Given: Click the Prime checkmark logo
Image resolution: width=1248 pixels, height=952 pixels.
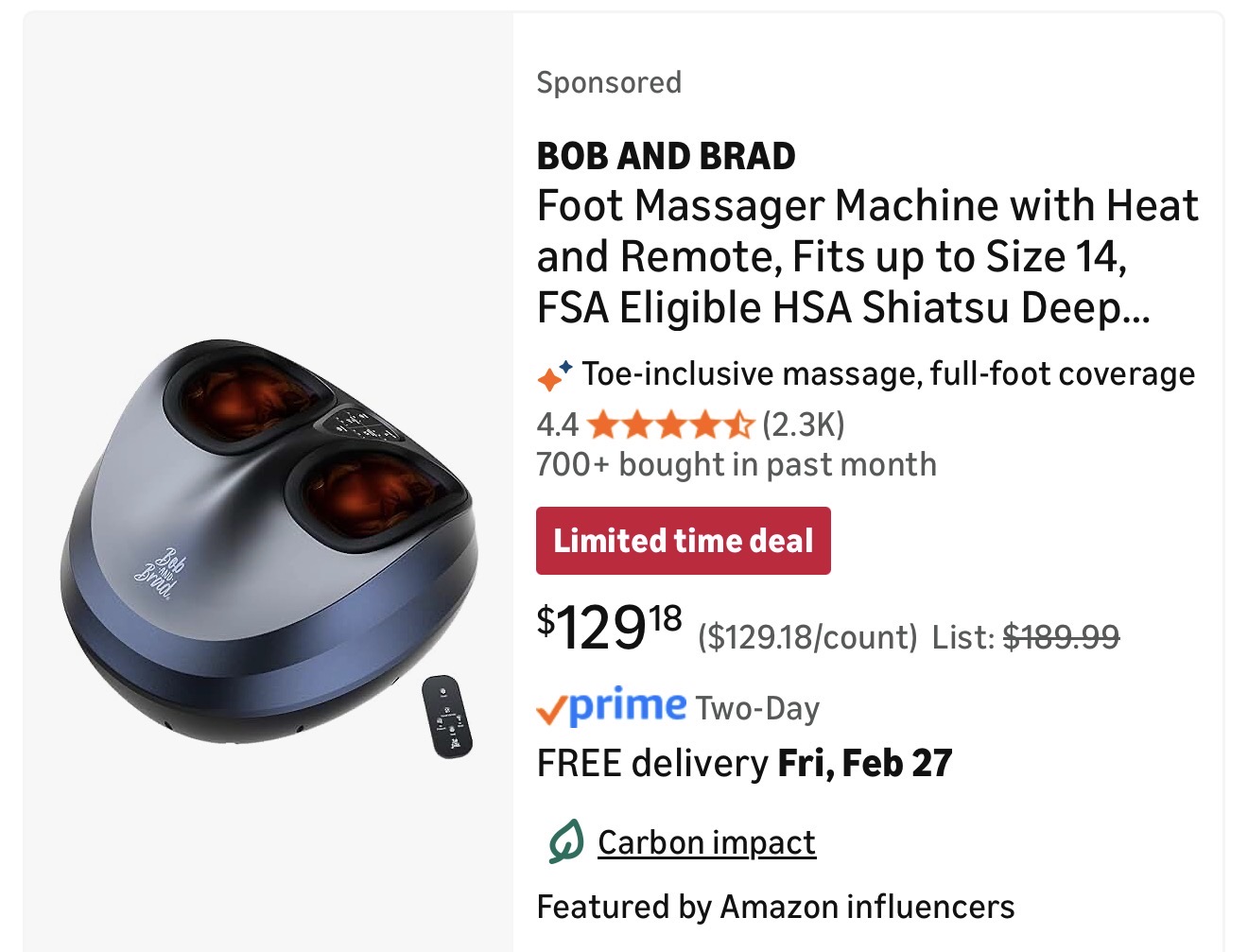Looking at the screenshot, I should click(611, 707).
